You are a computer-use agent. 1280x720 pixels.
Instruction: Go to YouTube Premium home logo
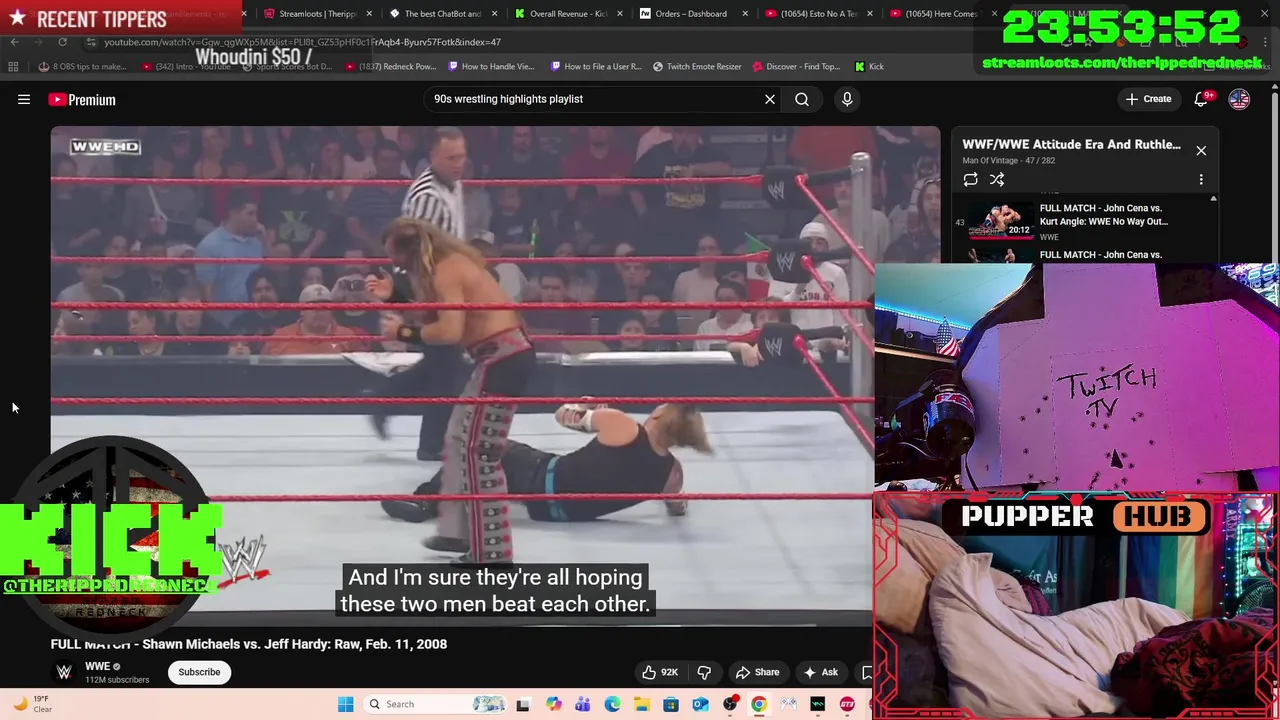[82, 99]
